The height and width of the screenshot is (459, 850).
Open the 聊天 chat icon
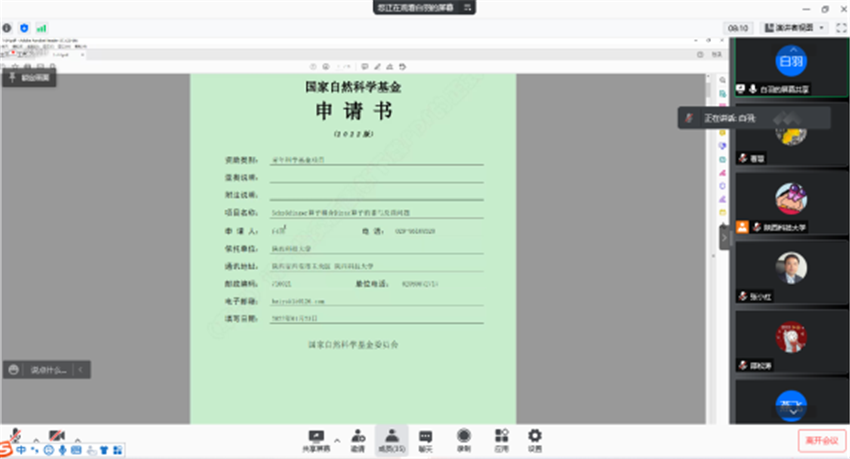click(425, 438)
